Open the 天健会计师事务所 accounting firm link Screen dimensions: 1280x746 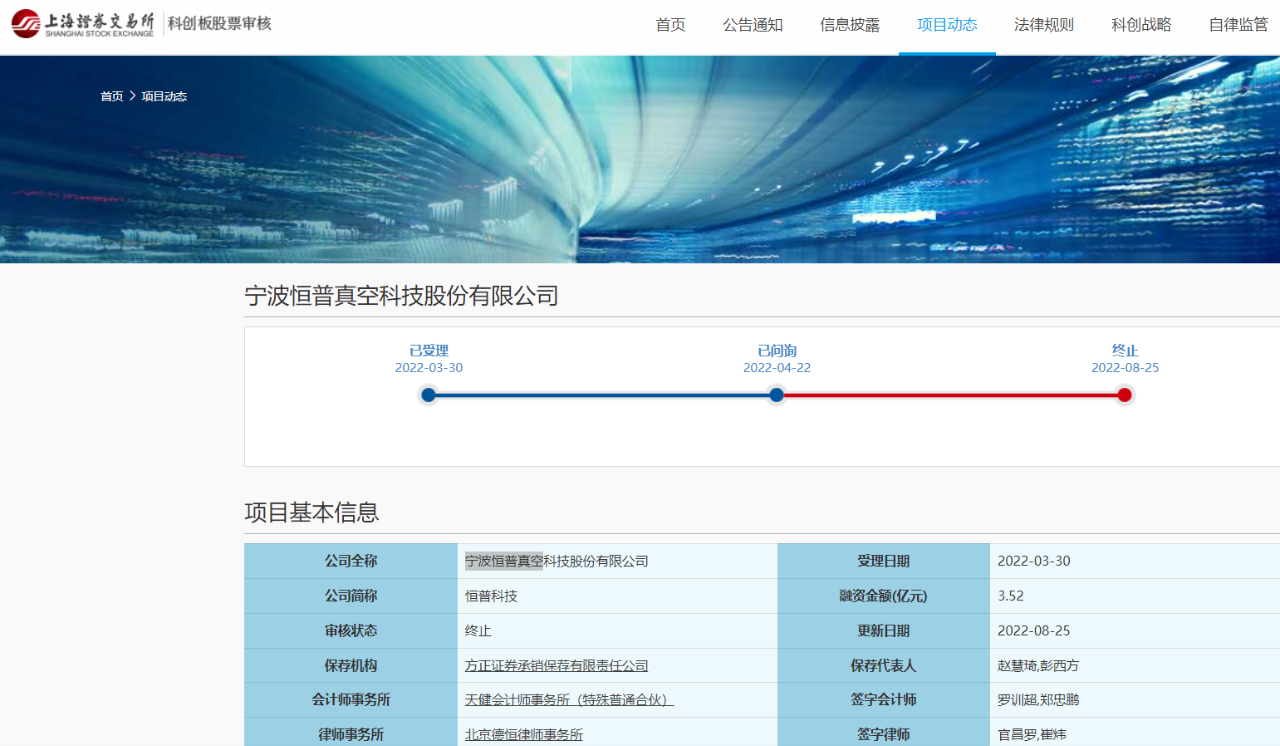pyautogui.click(x=568, y=700)
